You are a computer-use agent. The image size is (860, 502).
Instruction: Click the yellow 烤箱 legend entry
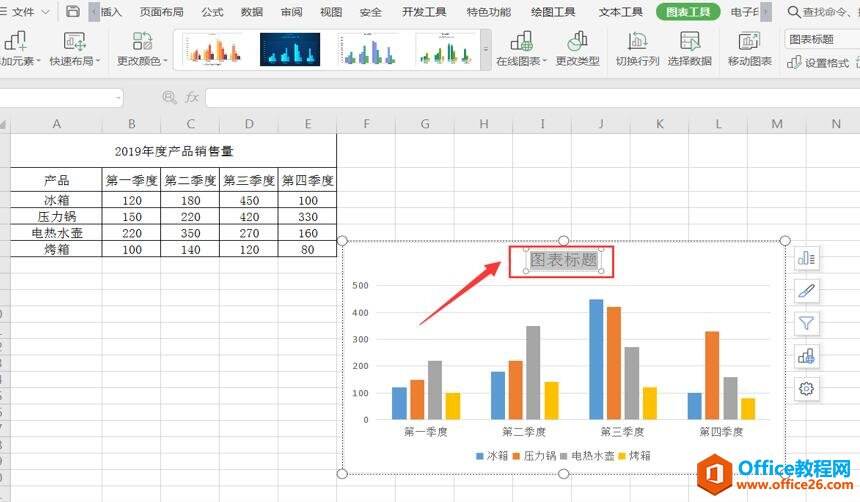tap(634, 456)
